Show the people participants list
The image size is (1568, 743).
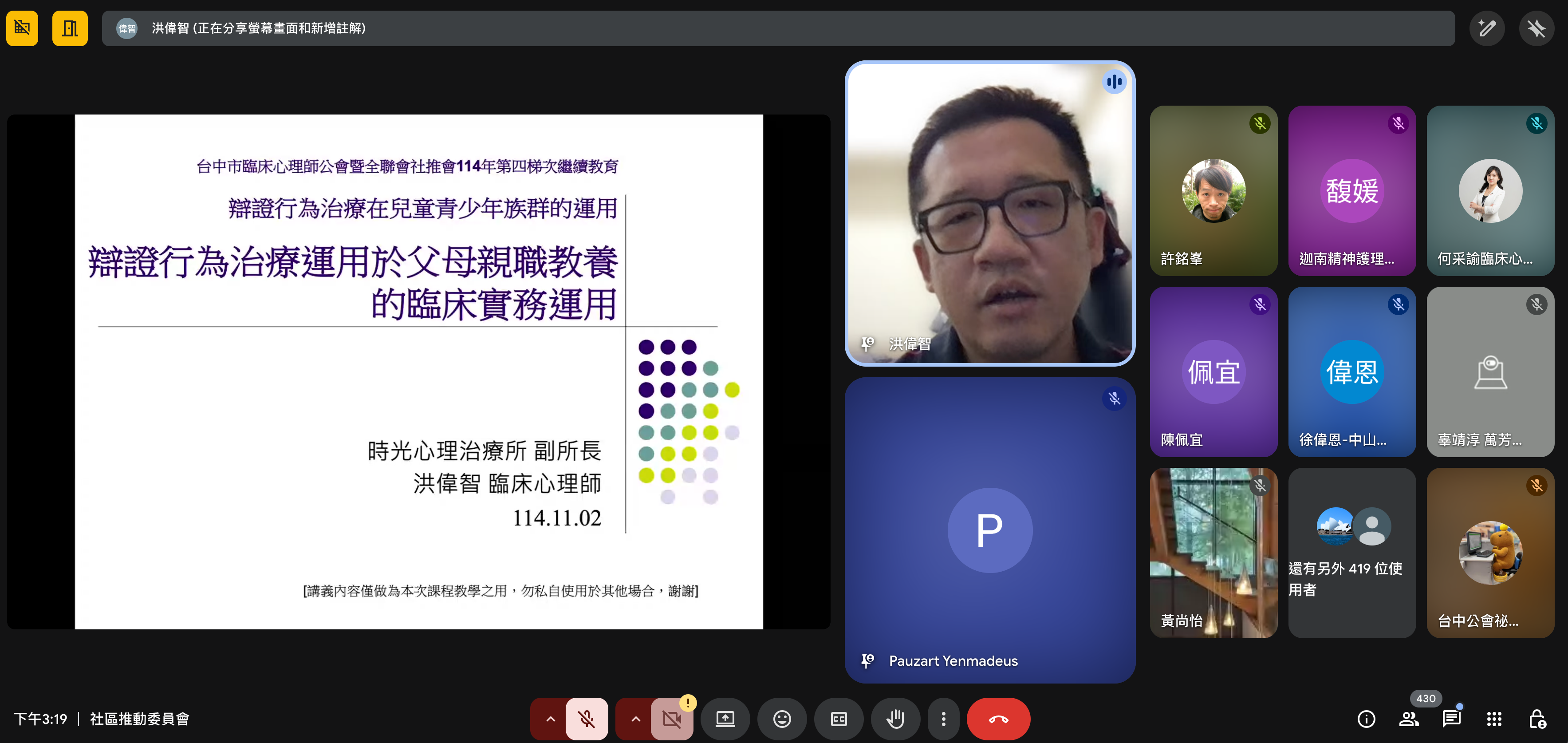1409,719
